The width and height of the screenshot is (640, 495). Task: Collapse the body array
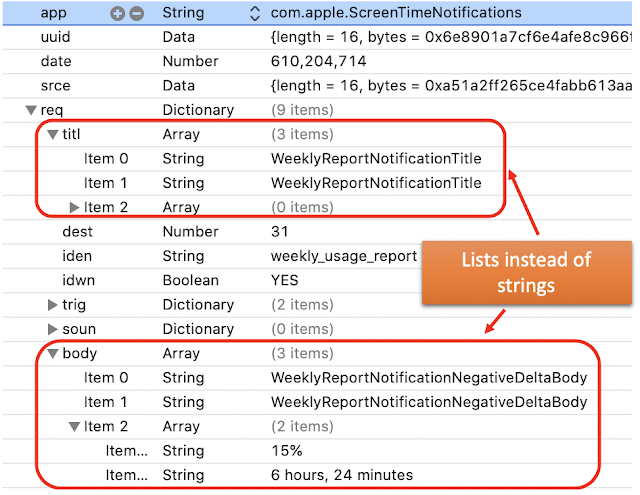52,353
